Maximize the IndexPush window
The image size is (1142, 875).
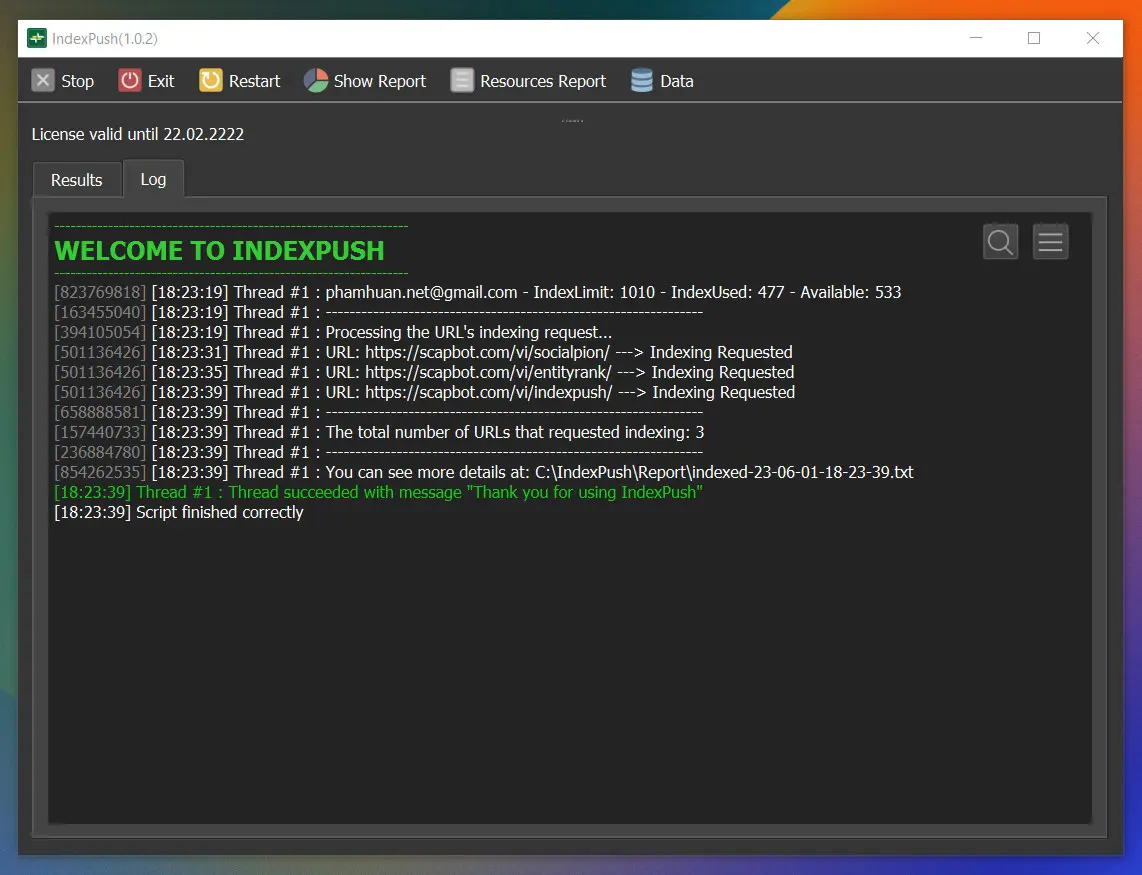tap(1033, 38)
